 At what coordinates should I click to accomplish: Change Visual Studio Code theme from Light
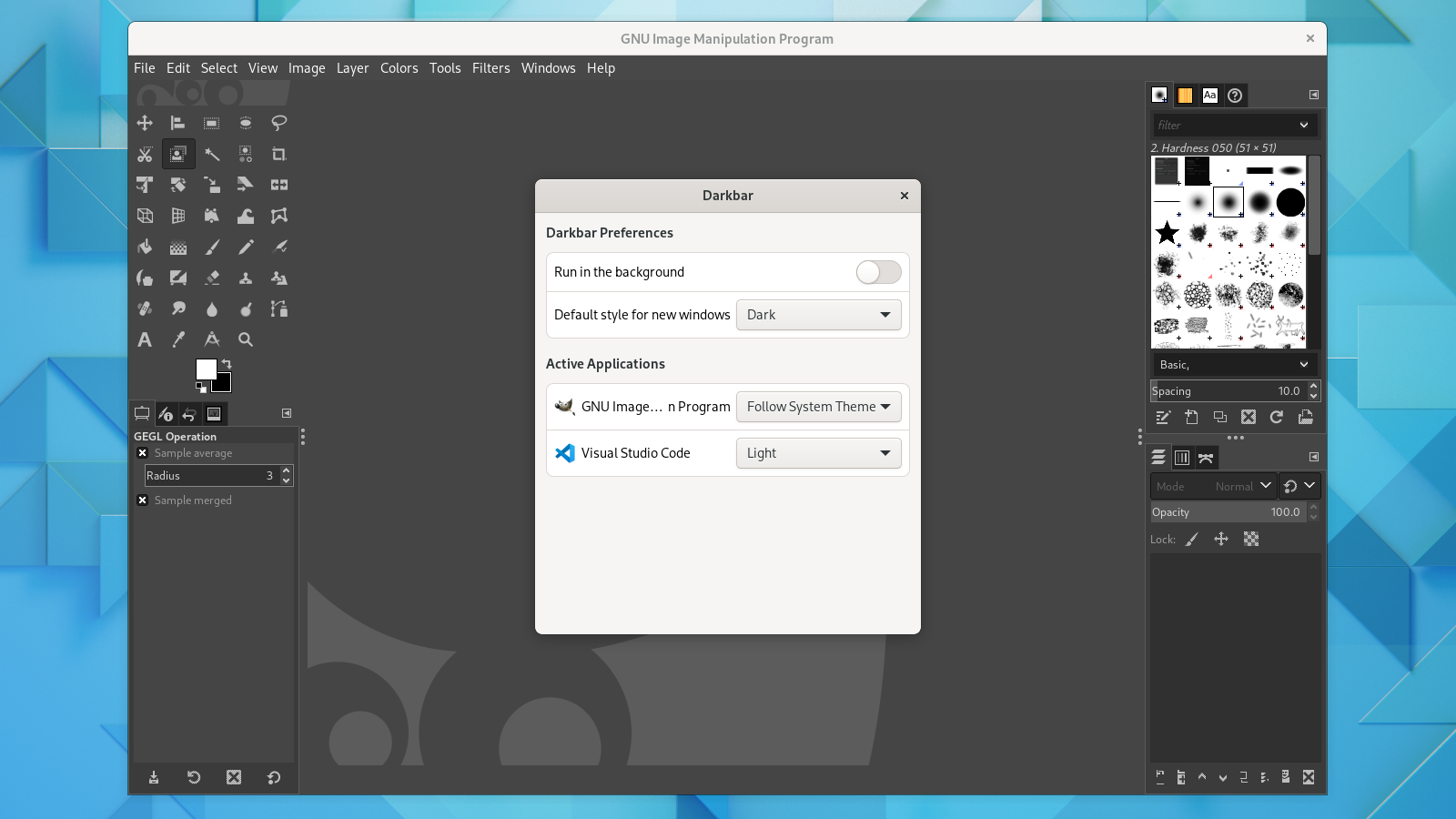[817, 452]
